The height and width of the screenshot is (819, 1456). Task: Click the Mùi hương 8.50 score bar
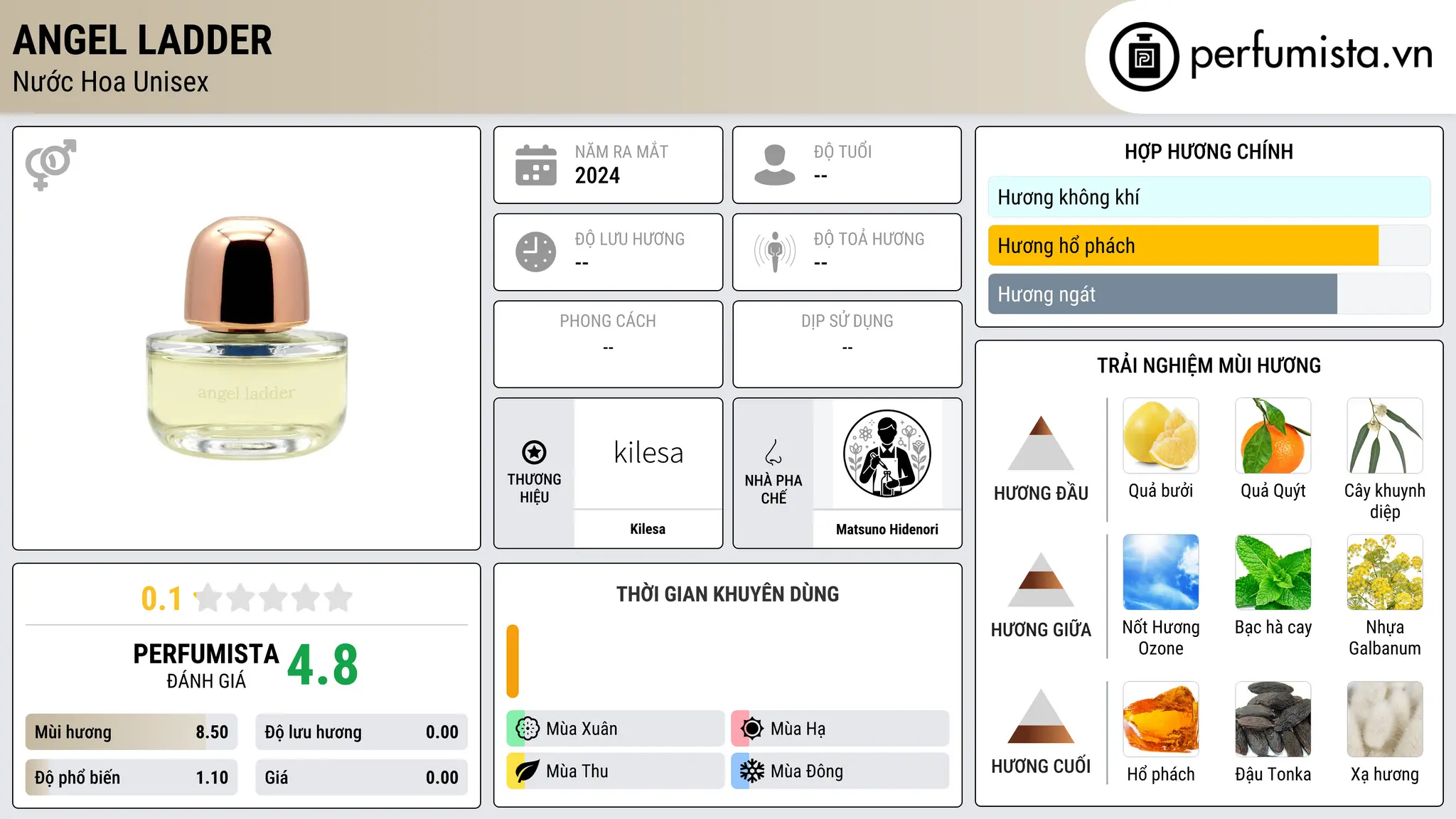pyautogui.click(x=132, y=732)
